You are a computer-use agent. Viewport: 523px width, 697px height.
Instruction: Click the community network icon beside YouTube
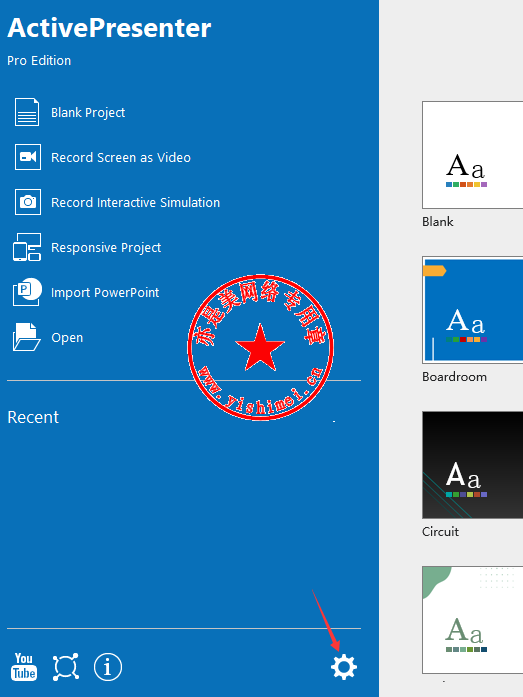pyautogui.click(x=66, y=667)
